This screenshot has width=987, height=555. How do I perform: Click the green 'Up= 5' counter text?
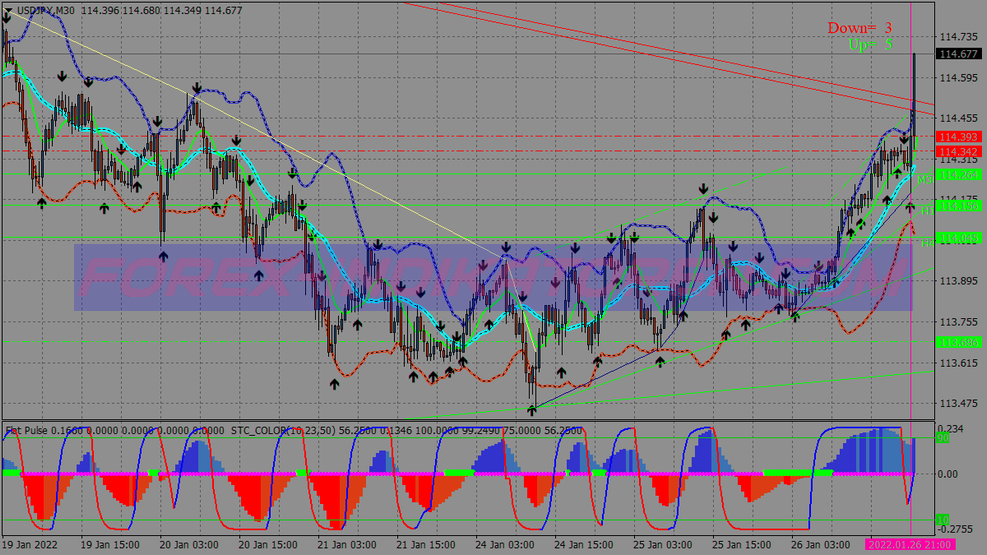pos(869,45)
